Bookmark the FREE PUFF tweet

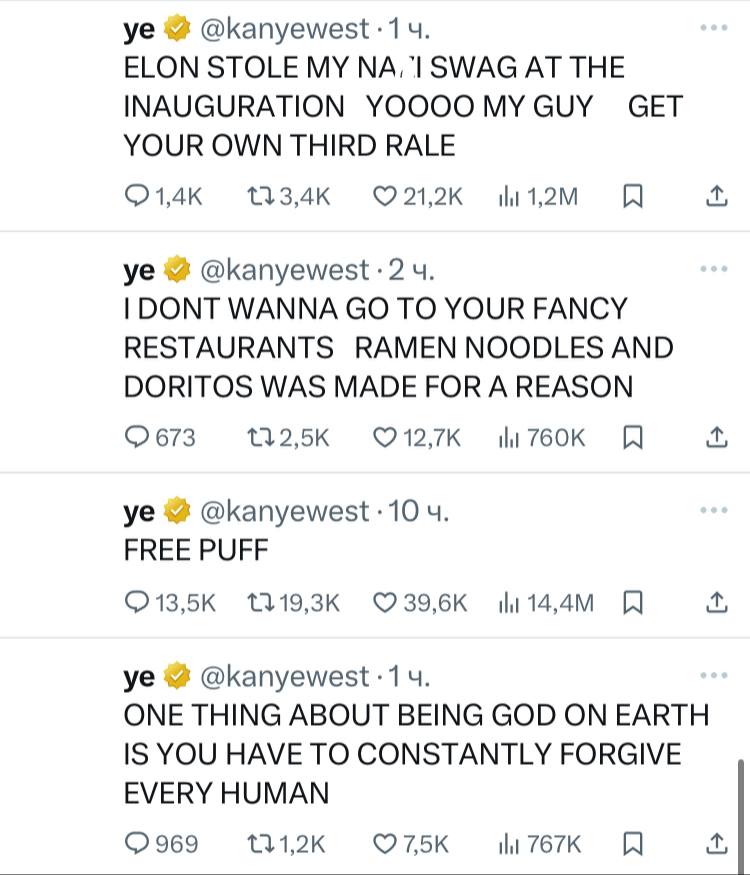pos(632,602)
